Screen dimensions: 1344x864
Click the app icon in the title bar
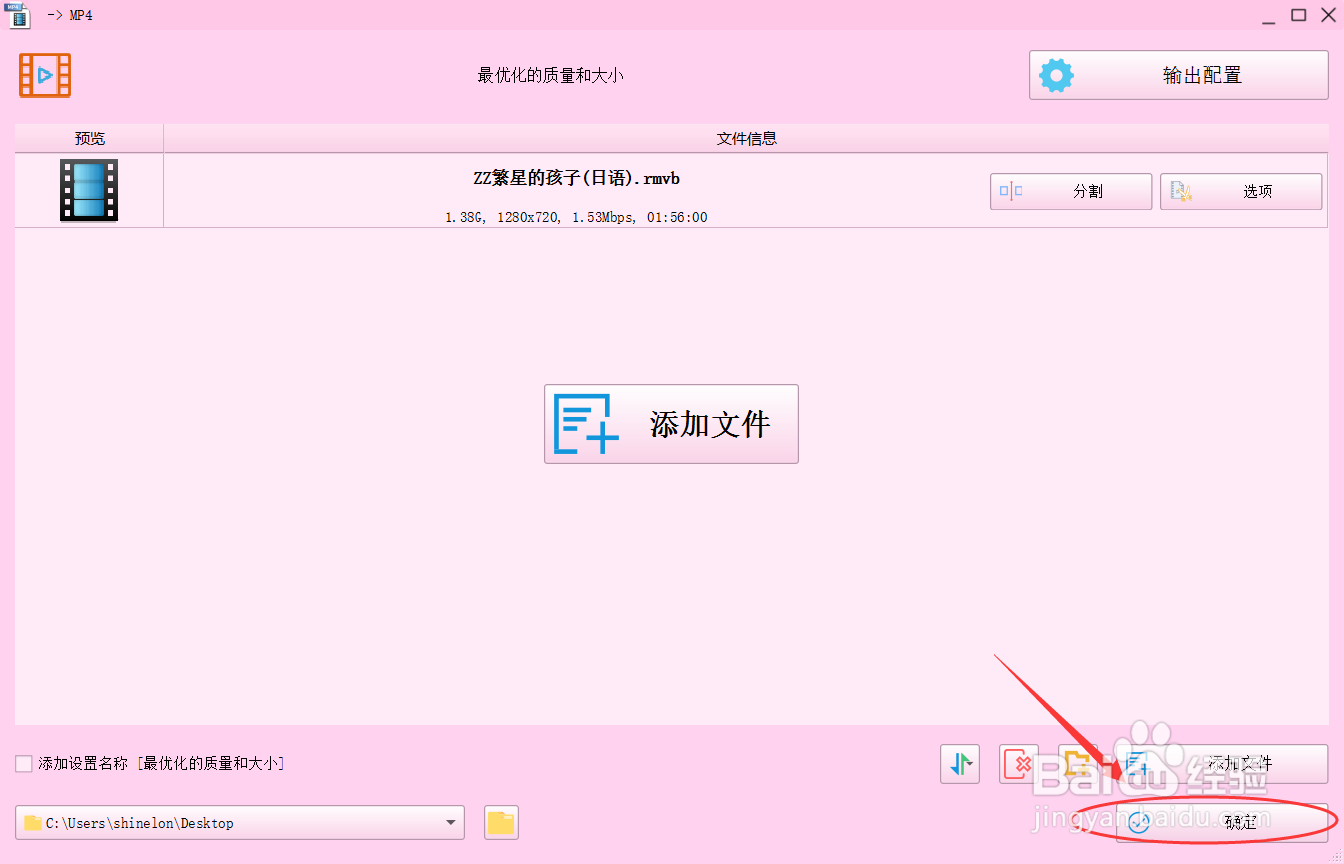pyautogui.click(x=20, y=15)
